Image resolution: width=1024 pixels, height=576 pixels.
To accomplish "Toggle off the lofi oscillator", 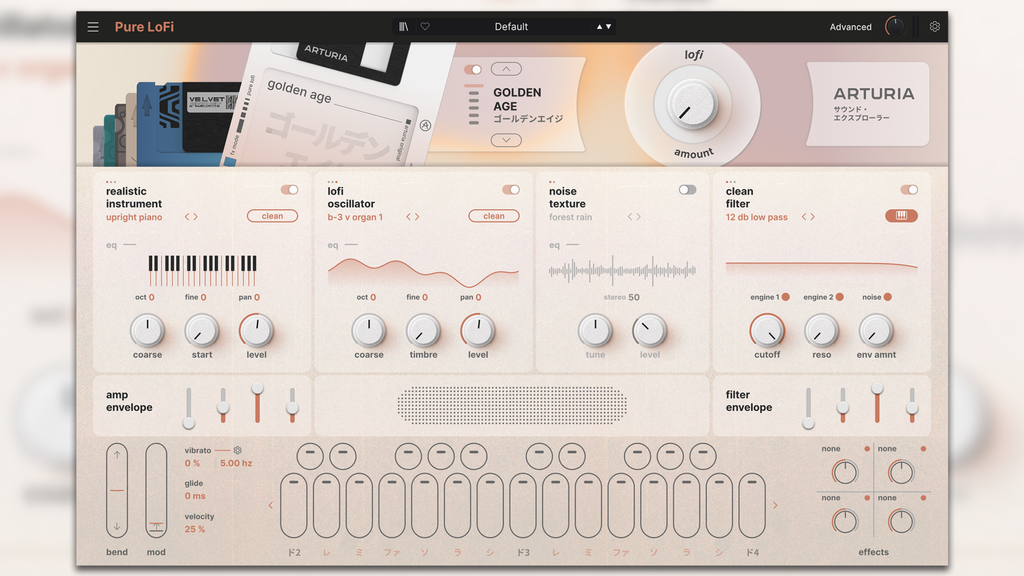I will coord(513,188).
